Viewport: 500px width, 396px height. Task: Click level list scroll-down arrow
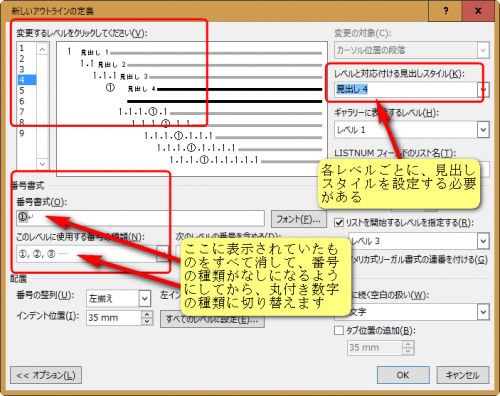coord(42,164)
